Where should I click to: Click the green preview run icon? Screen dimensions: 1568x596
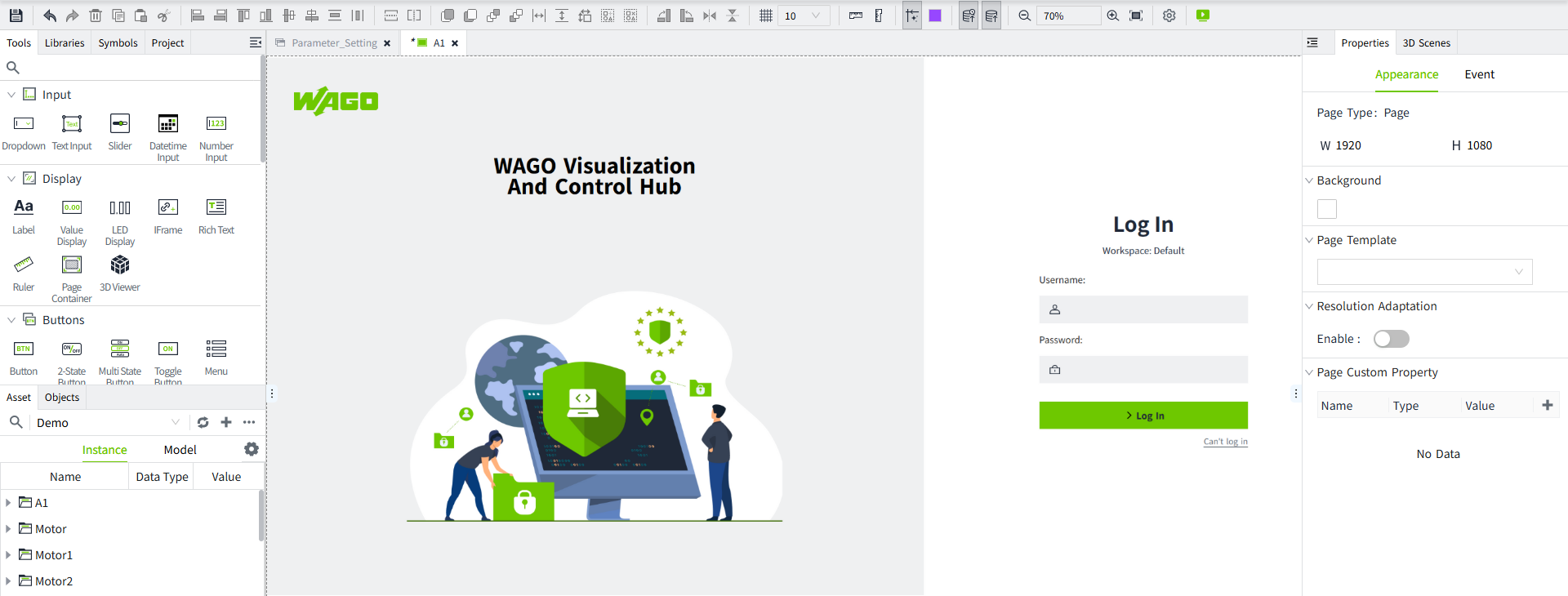(x=1203, y=16)
